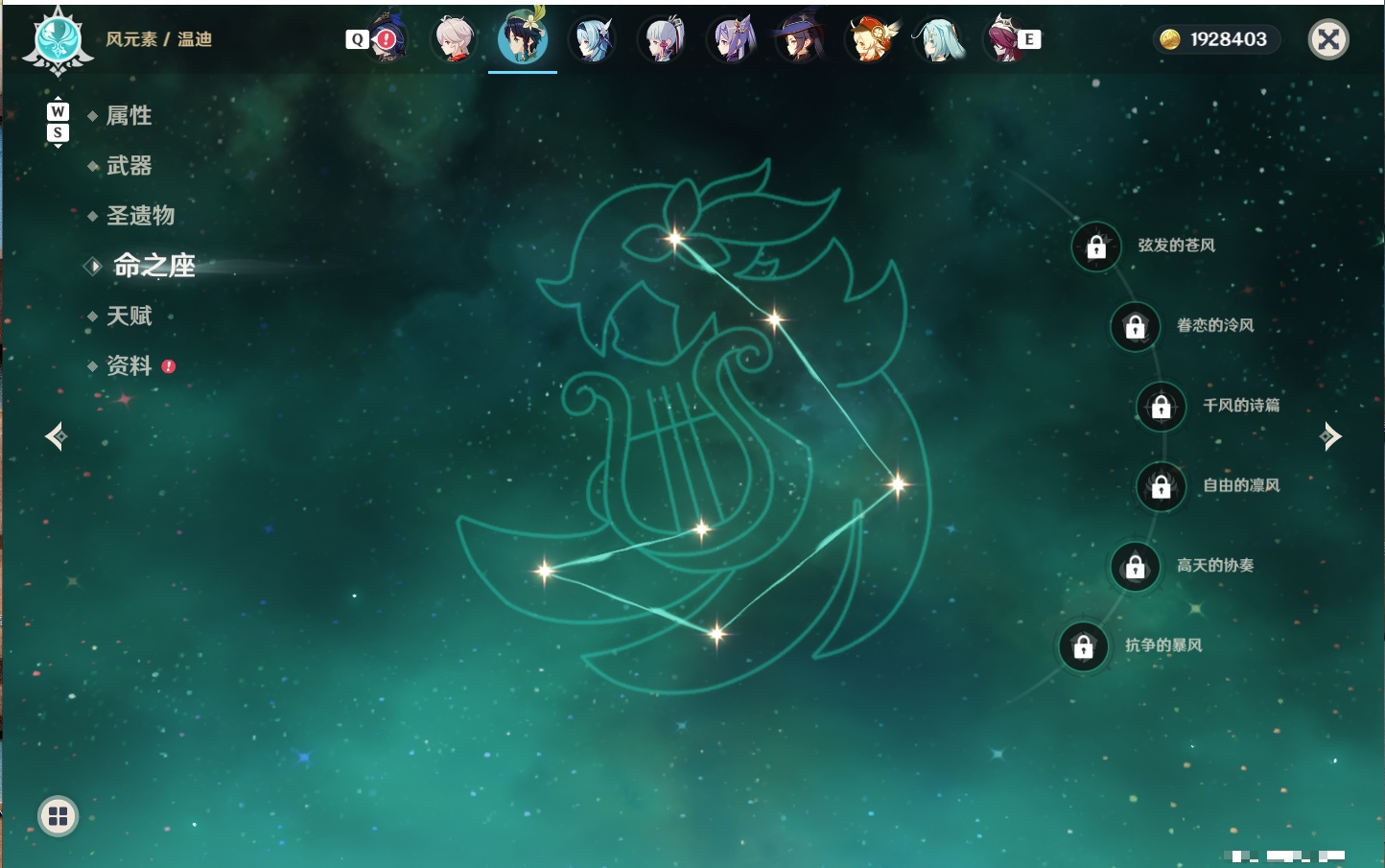Image resolution: width=1385 pixels, height=868 pixels.
Task: Select the 千风的诗篇 lock icon
Action: [1162, 407]
